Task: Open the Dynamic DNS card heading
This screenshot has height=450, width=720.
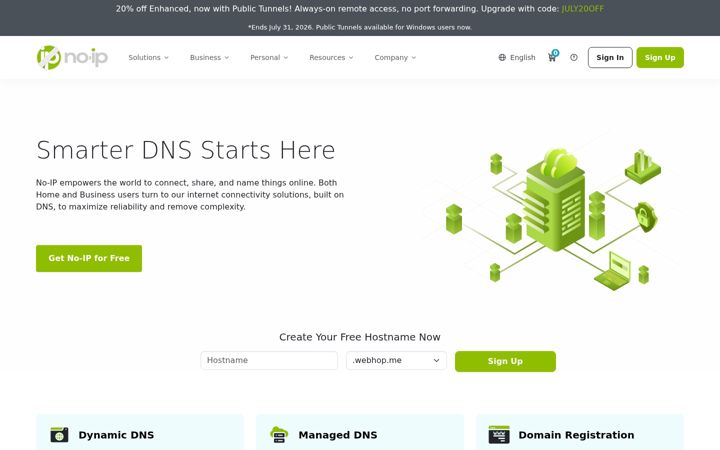Action: (x=116, y=435)
